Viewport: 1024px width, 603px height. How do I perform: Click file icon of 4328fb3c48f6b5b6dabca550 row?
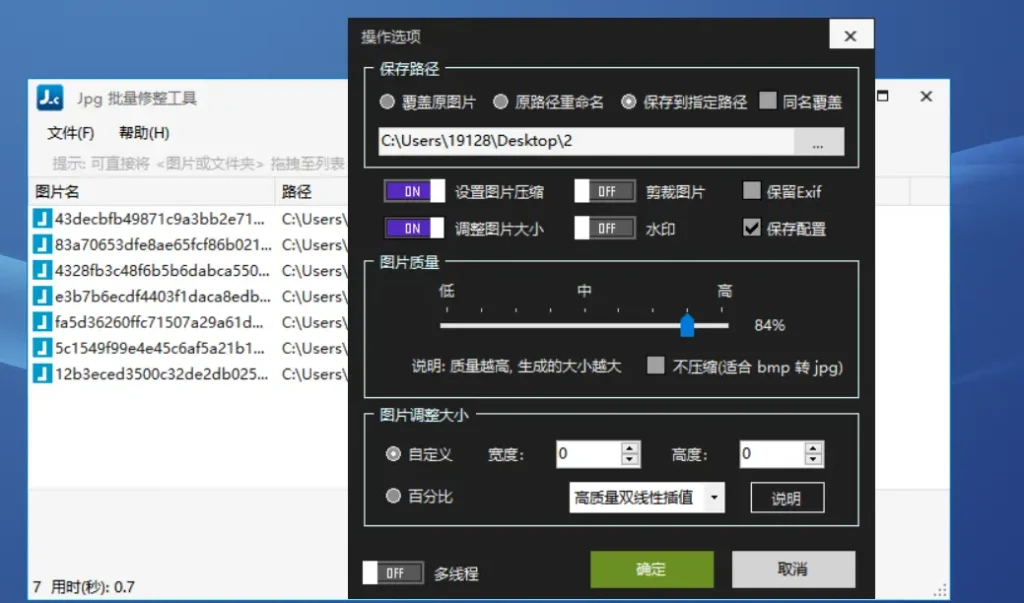pyautogui.click(x=42, y=270)
